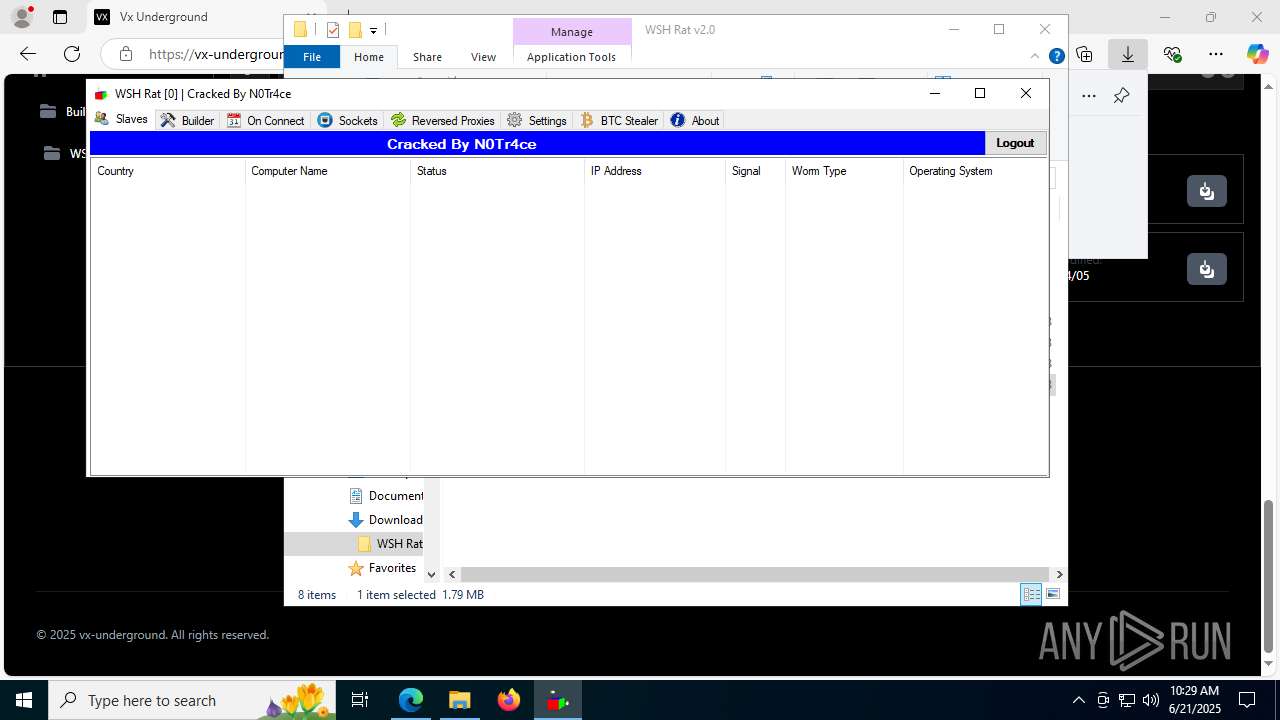Open Edge browser essentials icon

click(x=1172, y=54)
